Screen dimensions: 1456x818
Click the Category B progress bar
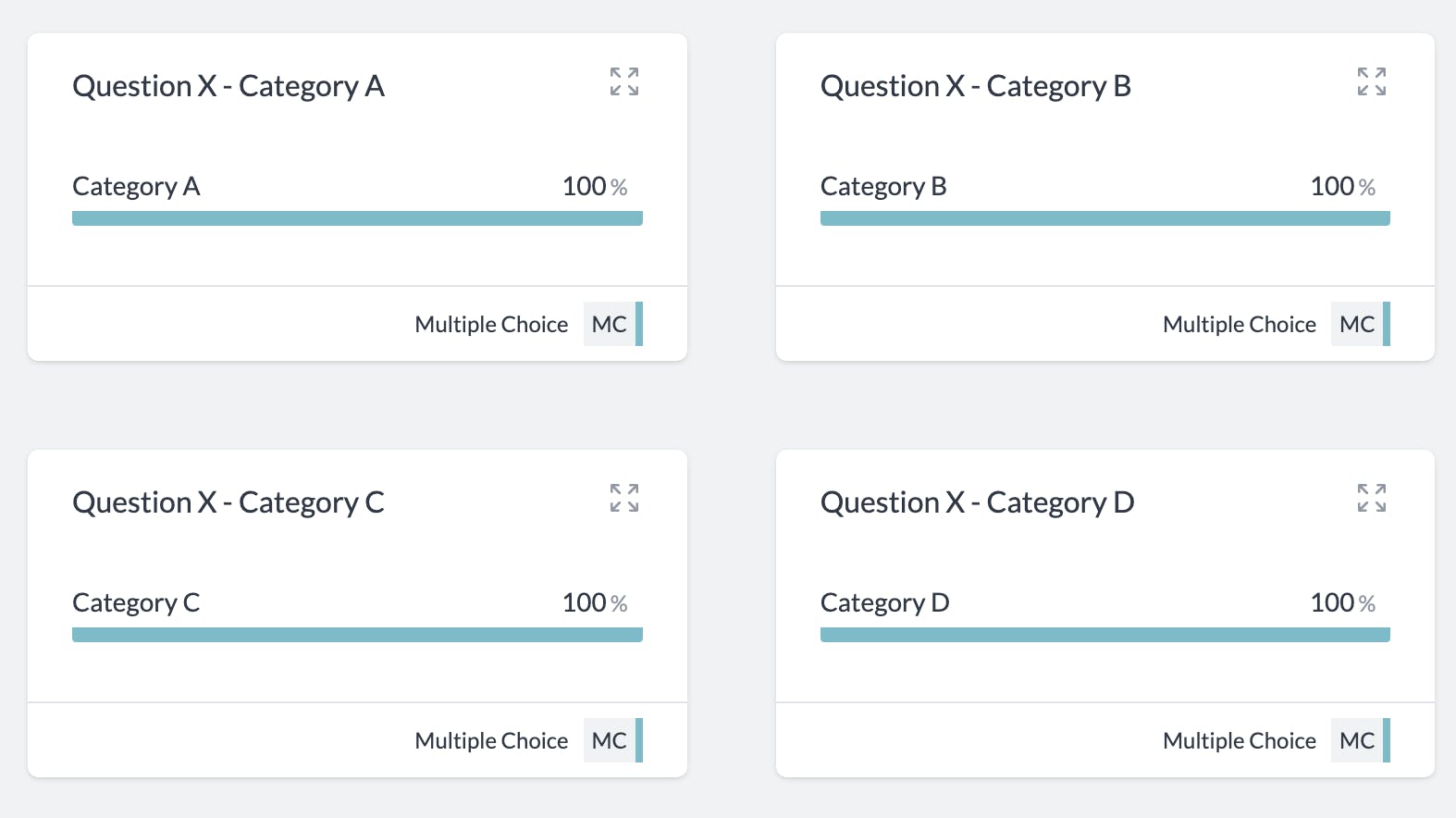click(x=1104, y=218)
